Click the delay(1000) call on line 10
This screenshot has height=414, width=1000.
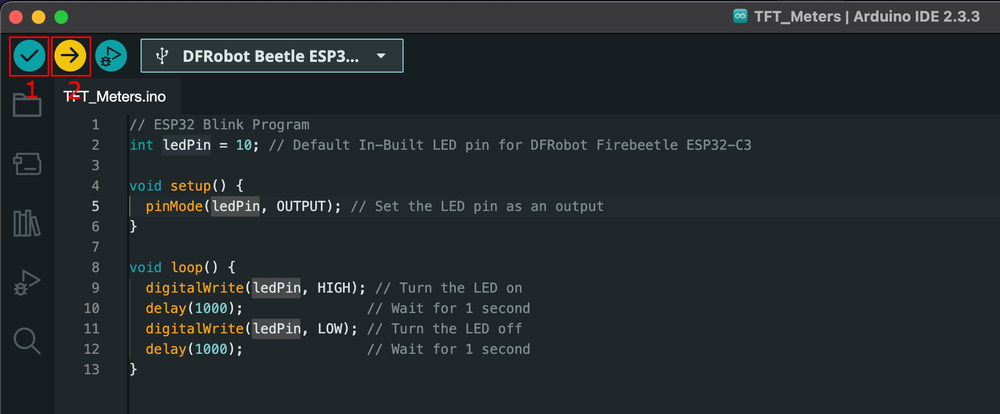point(194,308)
